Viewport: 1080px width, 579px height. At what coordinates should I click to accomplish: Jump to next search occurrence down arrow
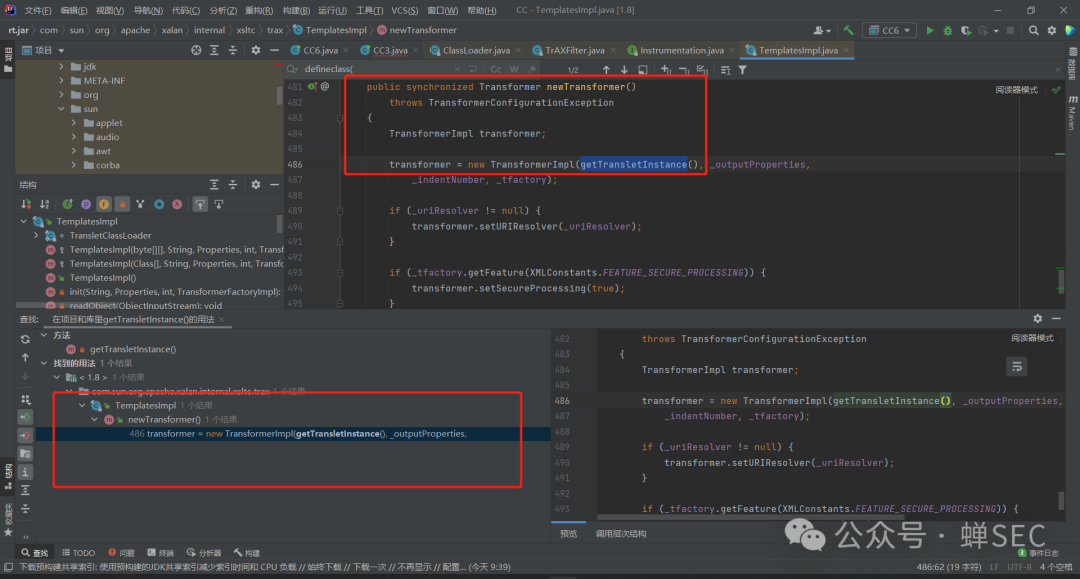coord(625,70)
